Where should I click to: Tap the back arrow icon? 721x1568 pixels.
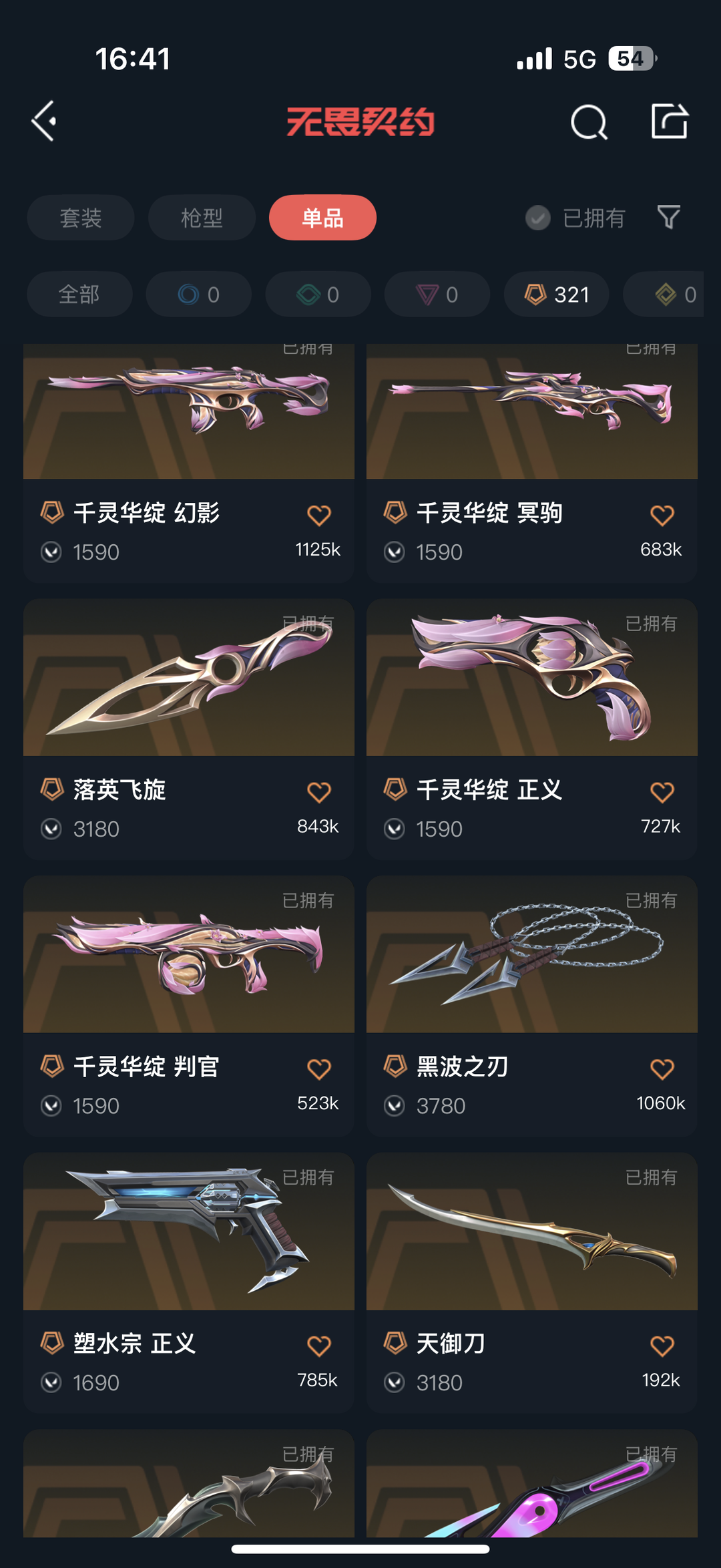(44, 121)
